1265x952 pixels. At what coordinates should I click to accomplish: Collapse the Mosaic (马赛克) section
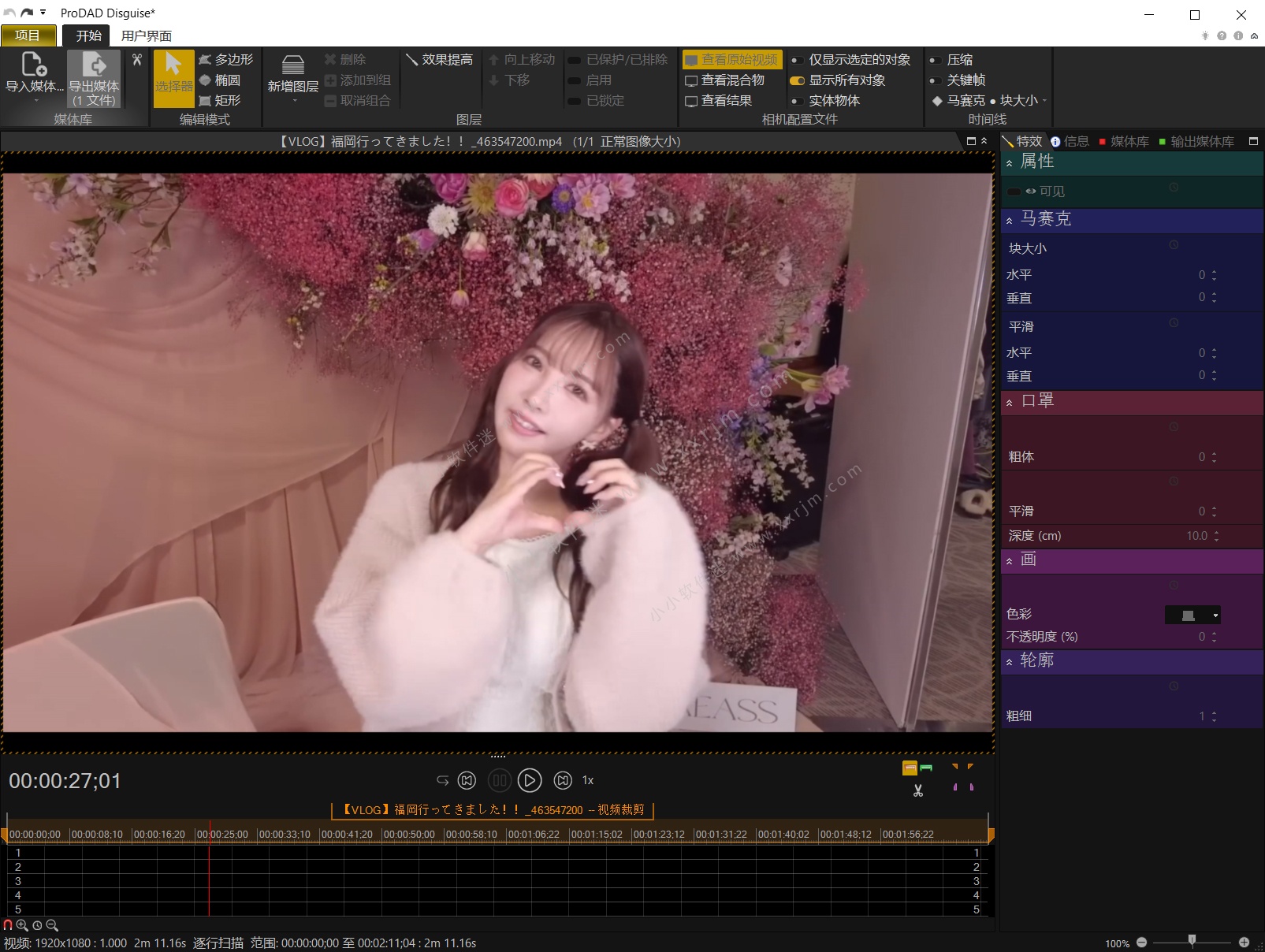(x=1010, y=220)
